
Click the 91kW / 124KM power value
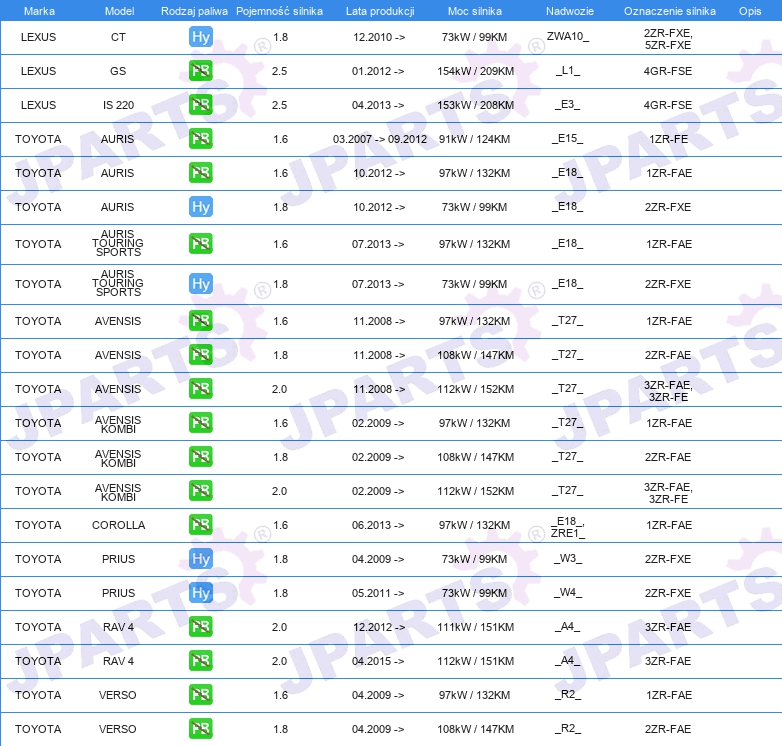474,139
